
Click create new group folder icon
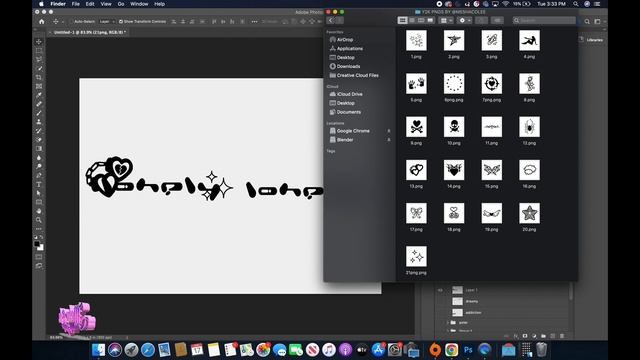543,336
